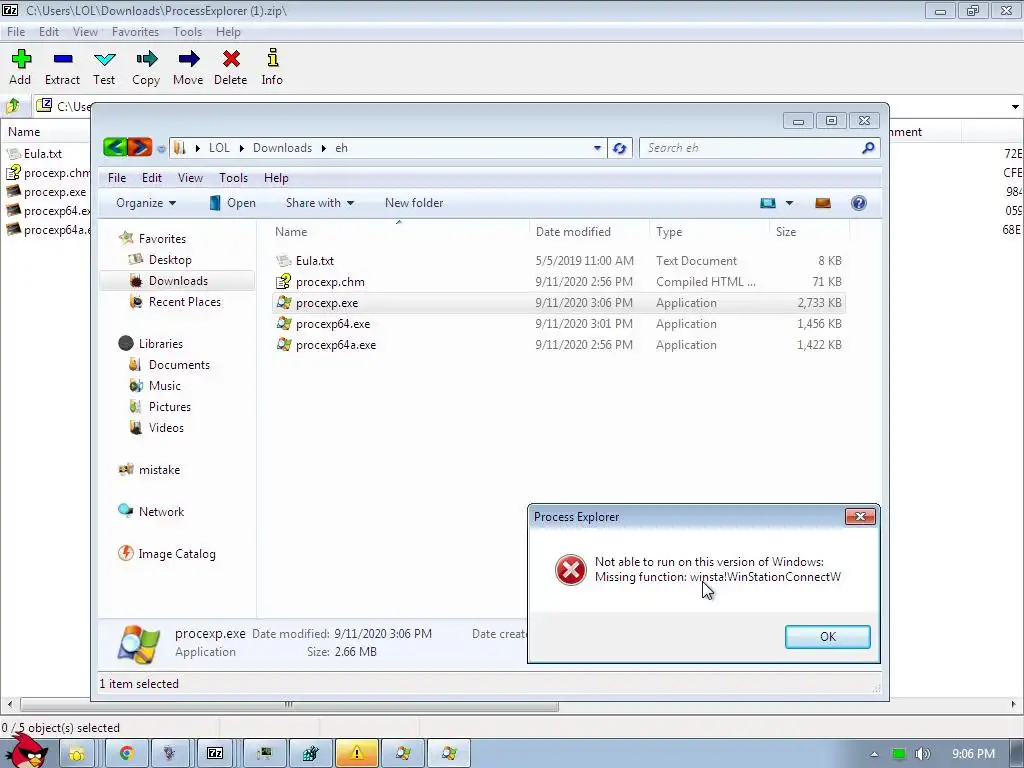This screenshot has height=768, width=1024.
Task: Click the Open button in Explorer toolbar
Action: [x=232, y=203]
